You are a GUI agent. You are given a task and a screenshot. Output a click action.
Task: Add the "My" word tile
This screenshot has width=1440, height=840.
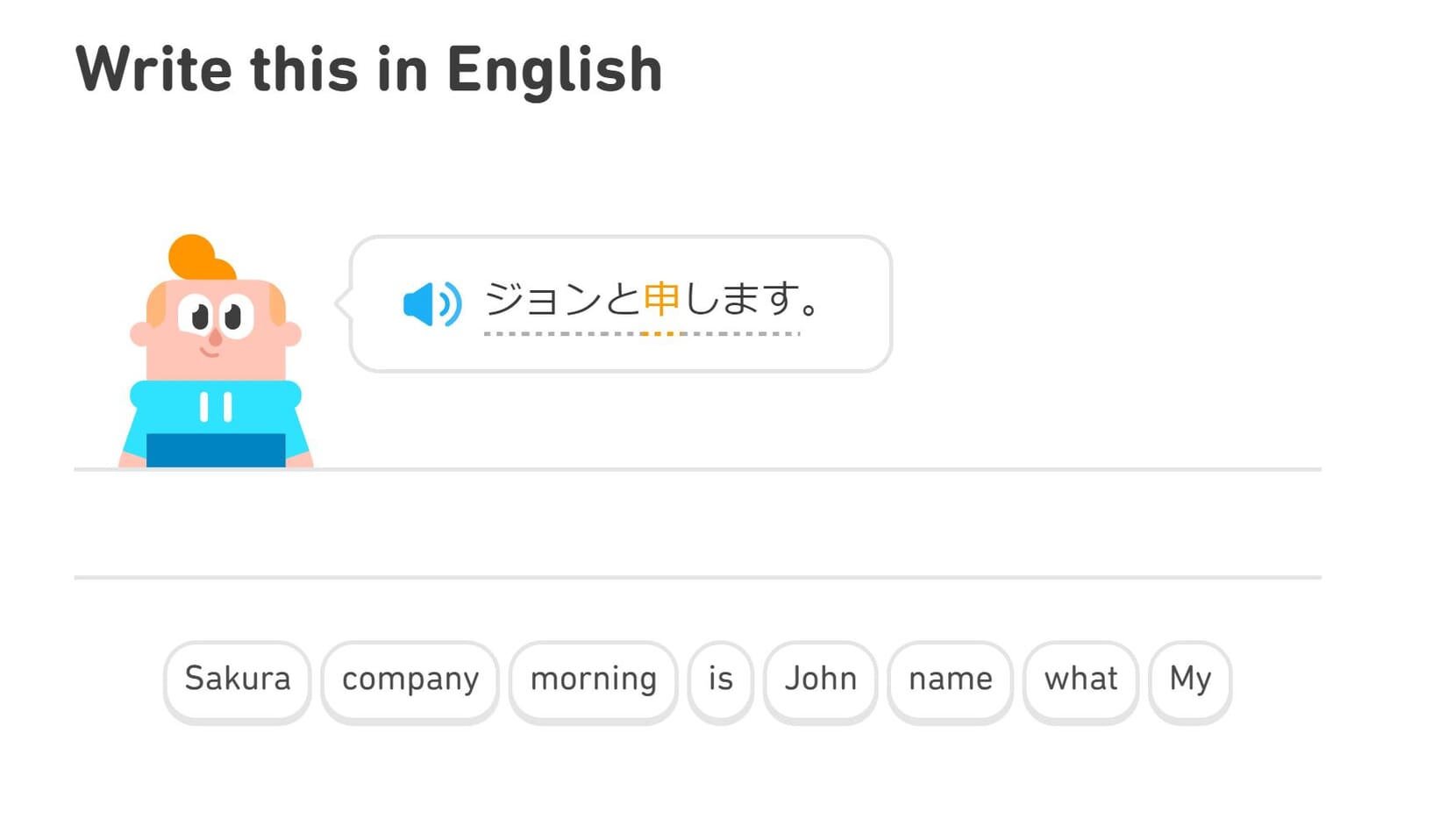click(1190, 680)
